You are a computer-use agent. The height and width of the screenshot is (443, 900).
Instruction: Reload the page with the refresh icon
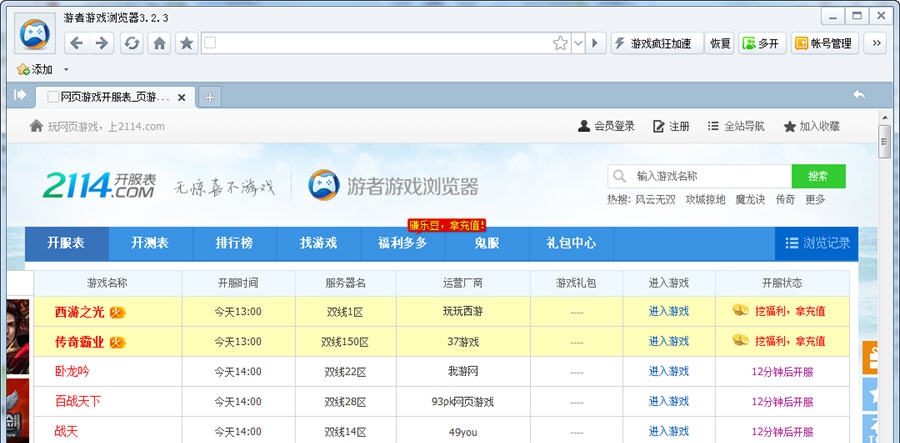pos(131,43)
